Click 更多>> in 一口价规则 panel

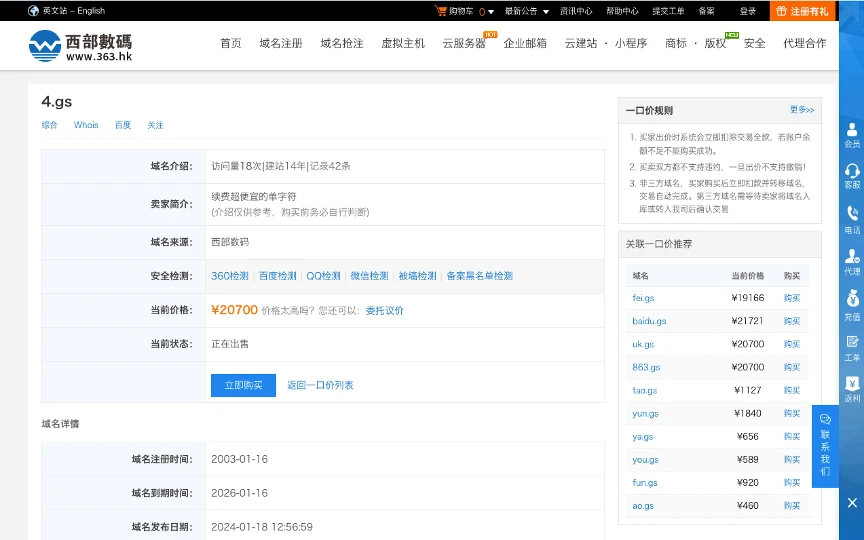click(x=802, y=110)
